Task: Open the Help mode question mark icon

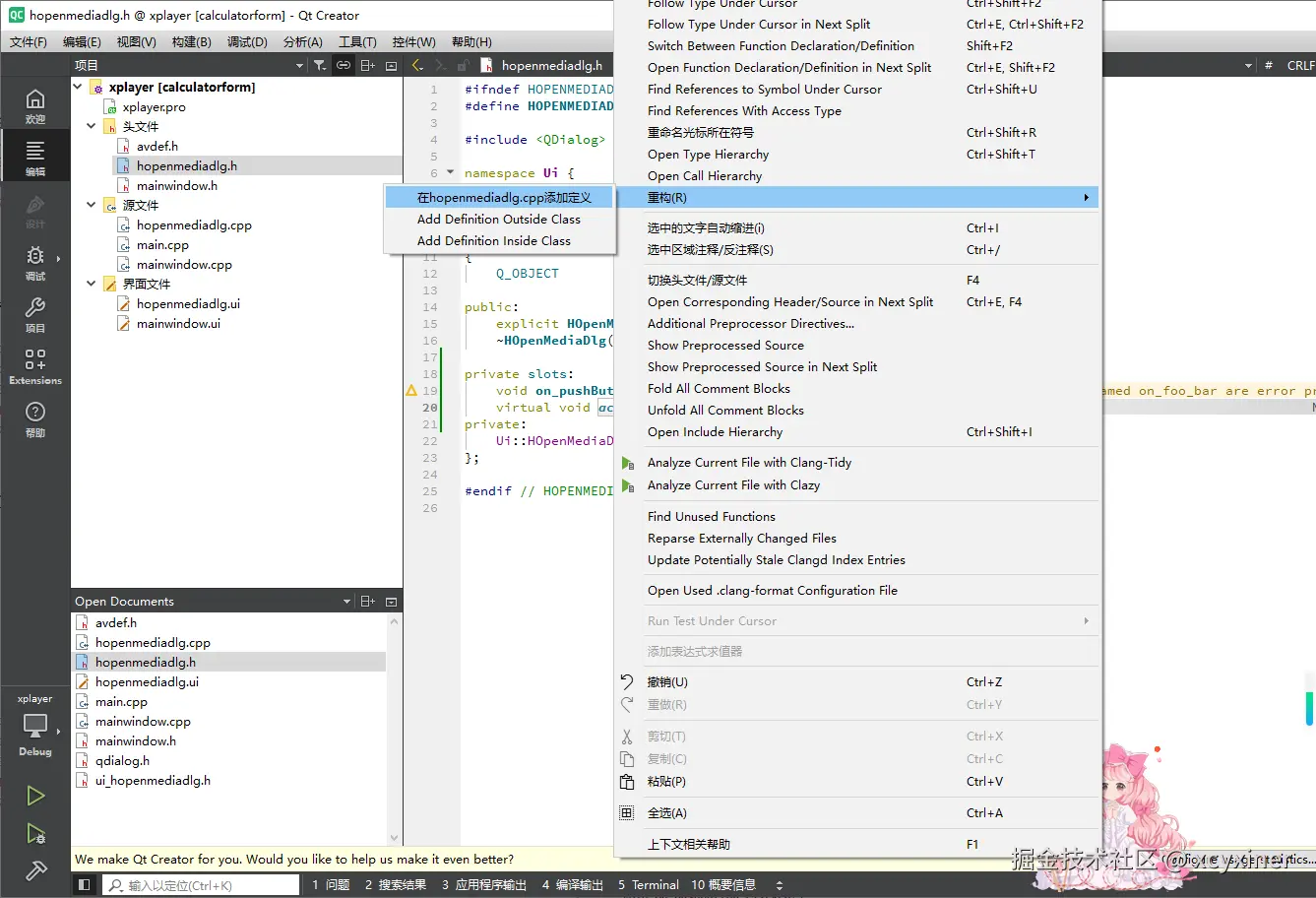Action: coord(35,418)
